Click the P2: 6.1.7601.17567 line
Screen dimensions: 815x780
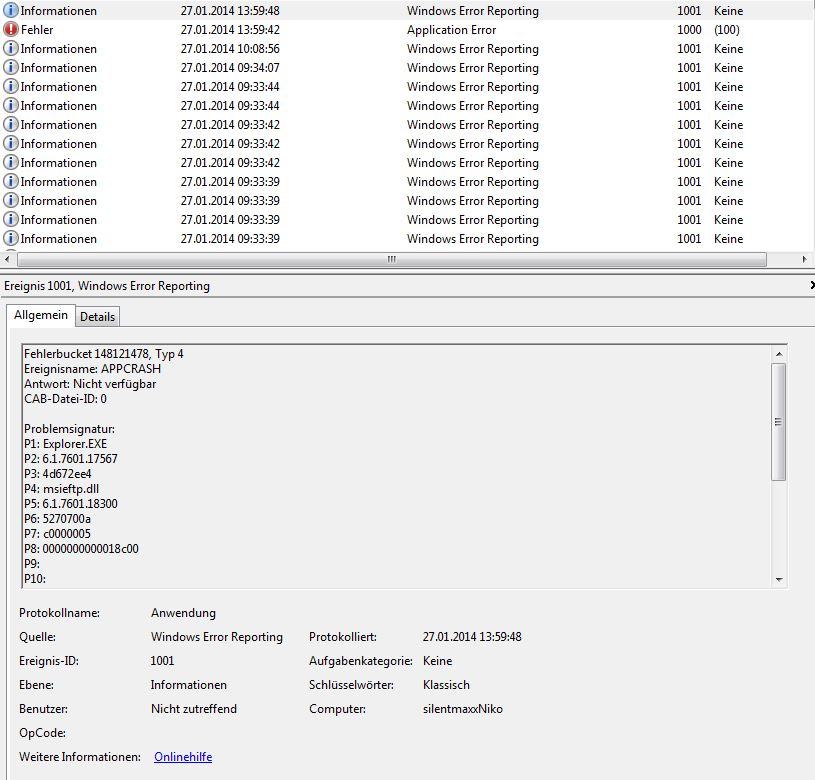pyautogui.click(x=71, y=459)
